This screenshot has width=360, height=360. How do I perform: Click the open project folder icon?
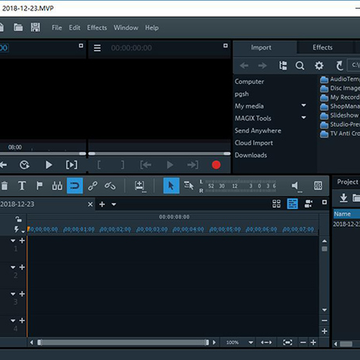coord(18,27)
